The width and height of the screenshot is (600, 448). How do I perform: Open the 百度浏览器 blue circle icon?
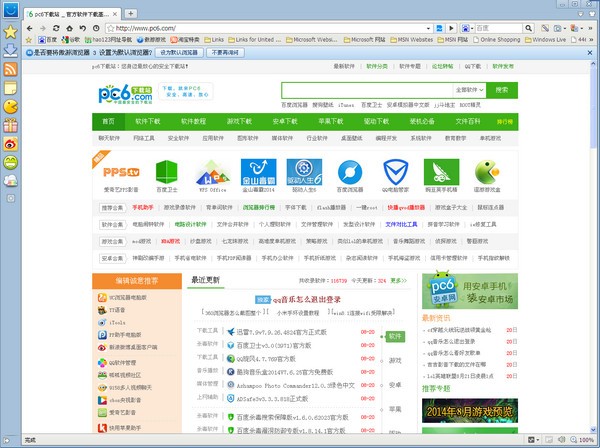point(350,173)
